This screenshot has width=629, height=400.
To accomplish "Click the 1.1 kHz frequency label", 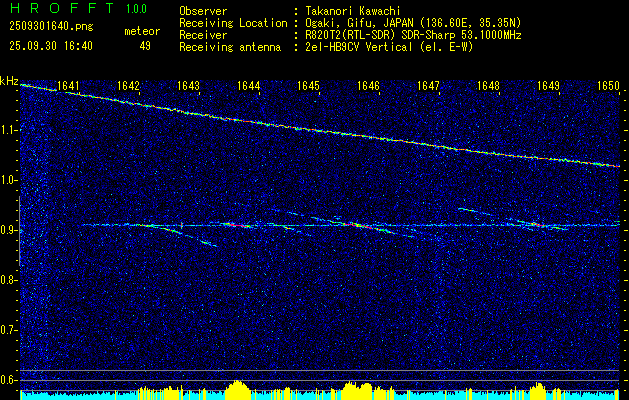I will pos(9,130).
